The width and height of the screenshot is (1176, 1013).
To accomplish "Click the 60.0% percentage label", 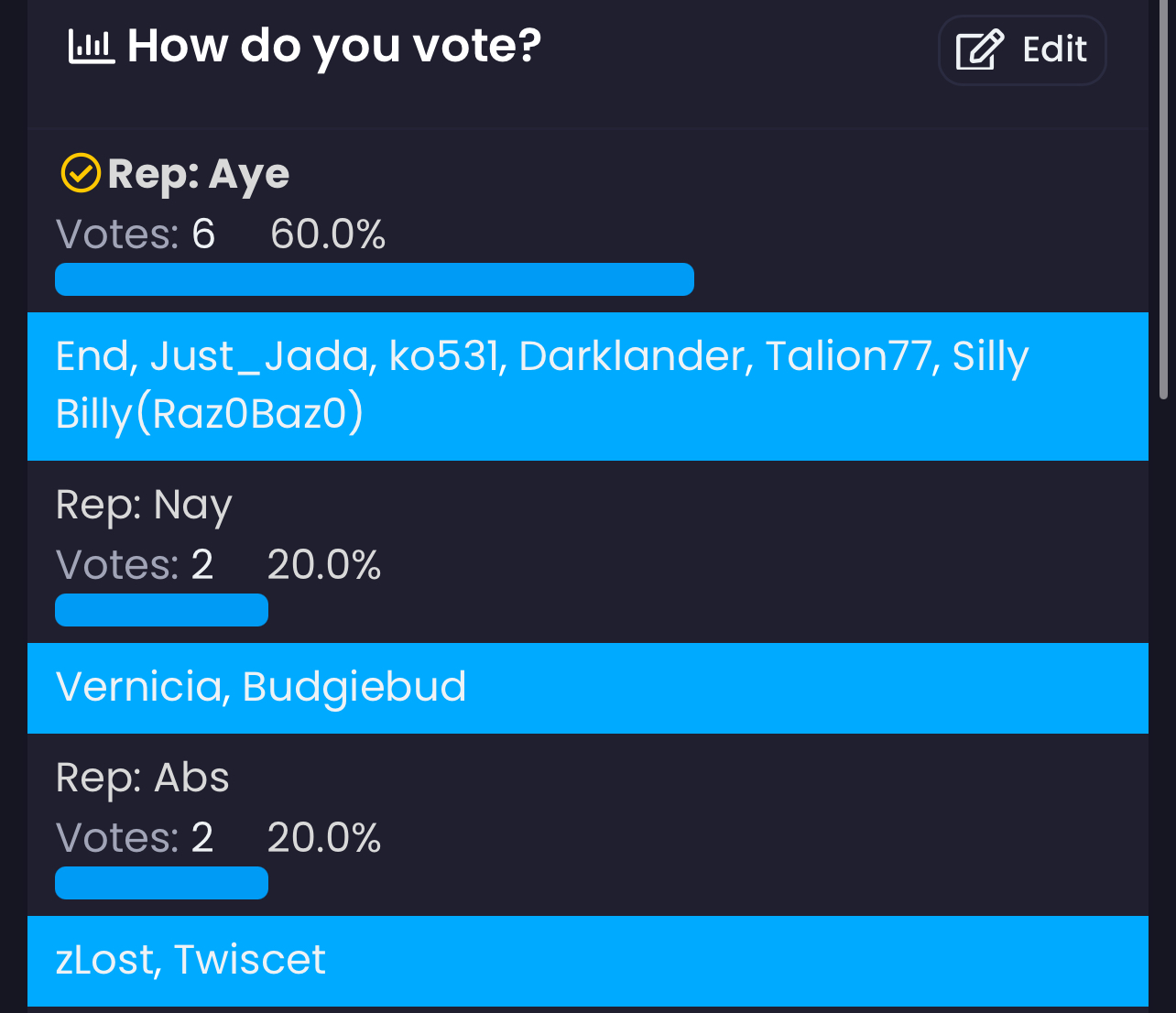I will [328, 234].
